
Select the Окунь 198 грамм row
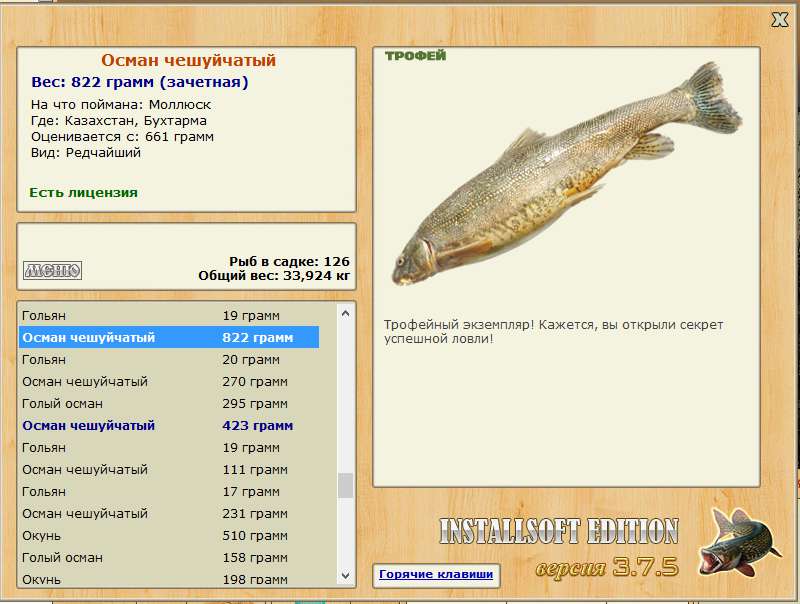(169, 578)
